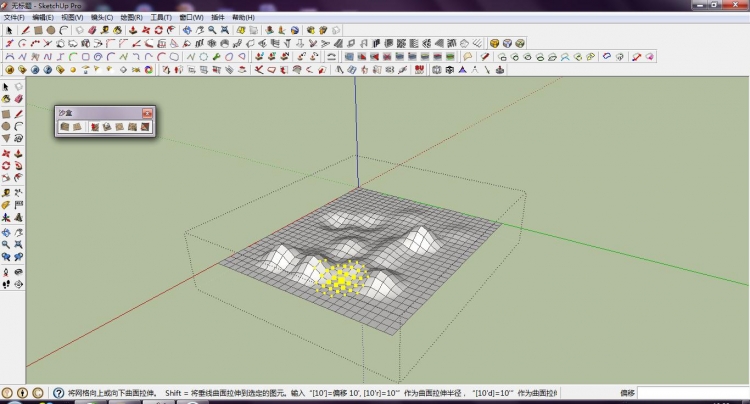This screenshot has height=404, width=750.
Task: Select Freehand tool in the left palette
Action: click(x=18, y=138)
